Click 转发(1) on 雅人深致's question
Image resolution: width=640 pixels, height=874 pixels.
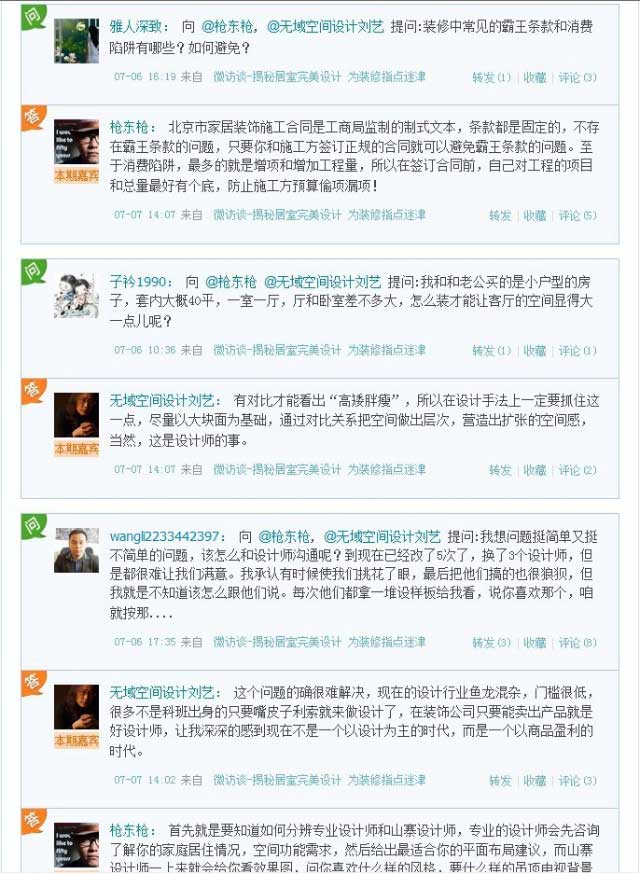[491, 77]
